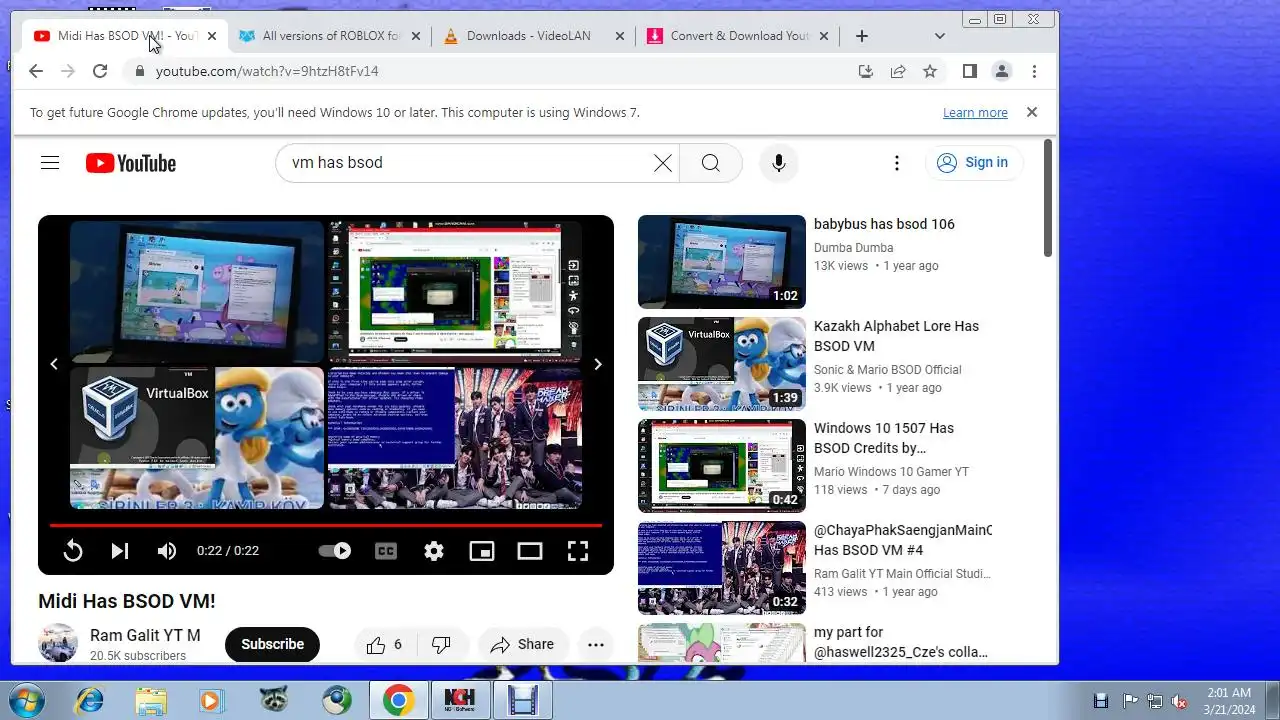The image size is (1280, 720).
Task: Click the red video progress bar
Action: (x=326, y=525)
